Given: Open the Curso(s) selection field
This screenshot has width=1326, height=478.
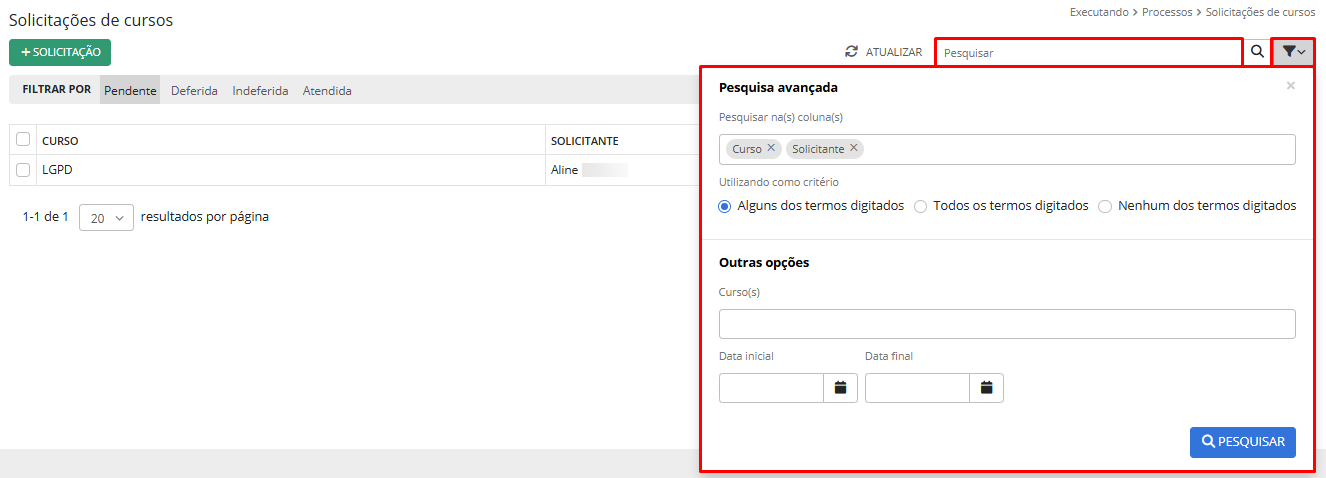Looking at the screenshot, I should point(1006,324).
